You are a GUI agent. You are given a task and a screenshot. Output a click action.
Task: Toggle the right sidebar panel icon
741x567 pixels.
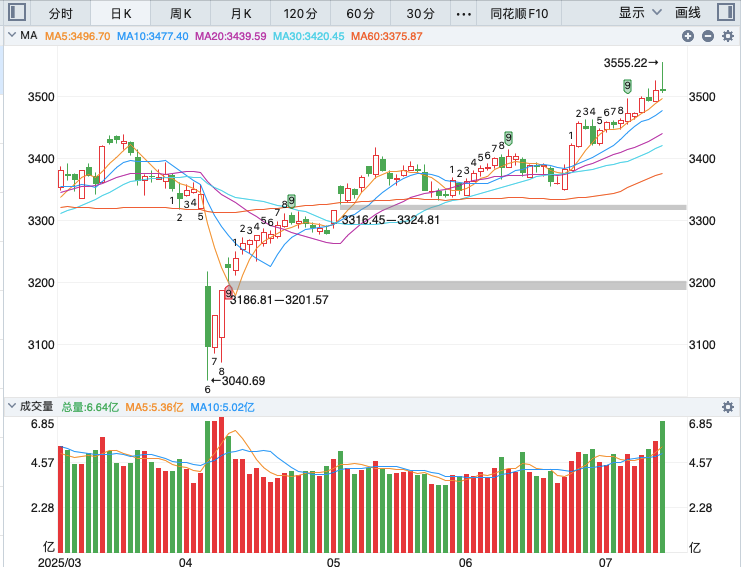pyautogui.click(x=725, y=12)
